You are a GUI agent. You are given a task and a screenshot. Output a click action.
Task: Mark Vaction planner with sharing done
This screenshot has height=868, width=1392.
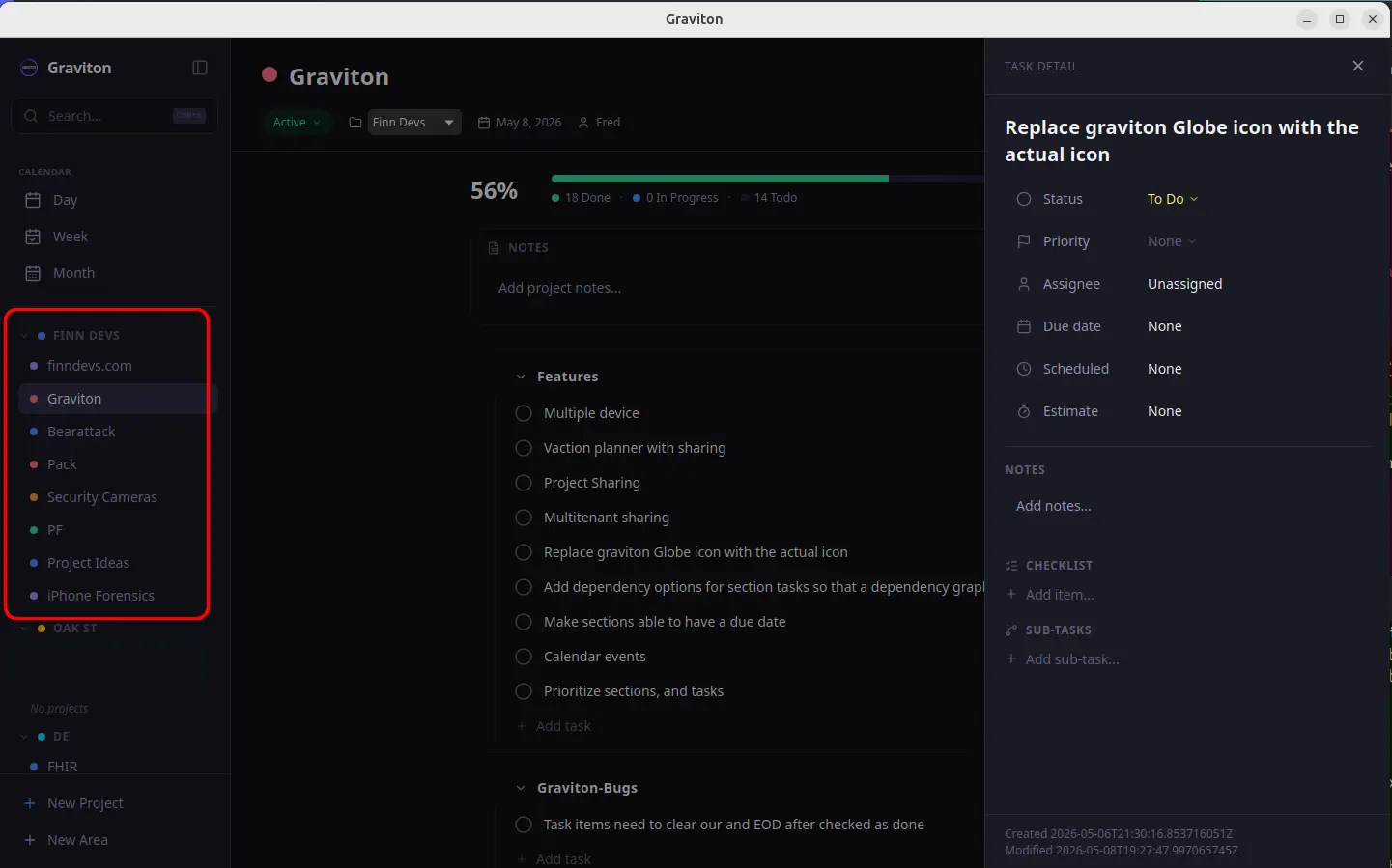(x=524, y=448)
